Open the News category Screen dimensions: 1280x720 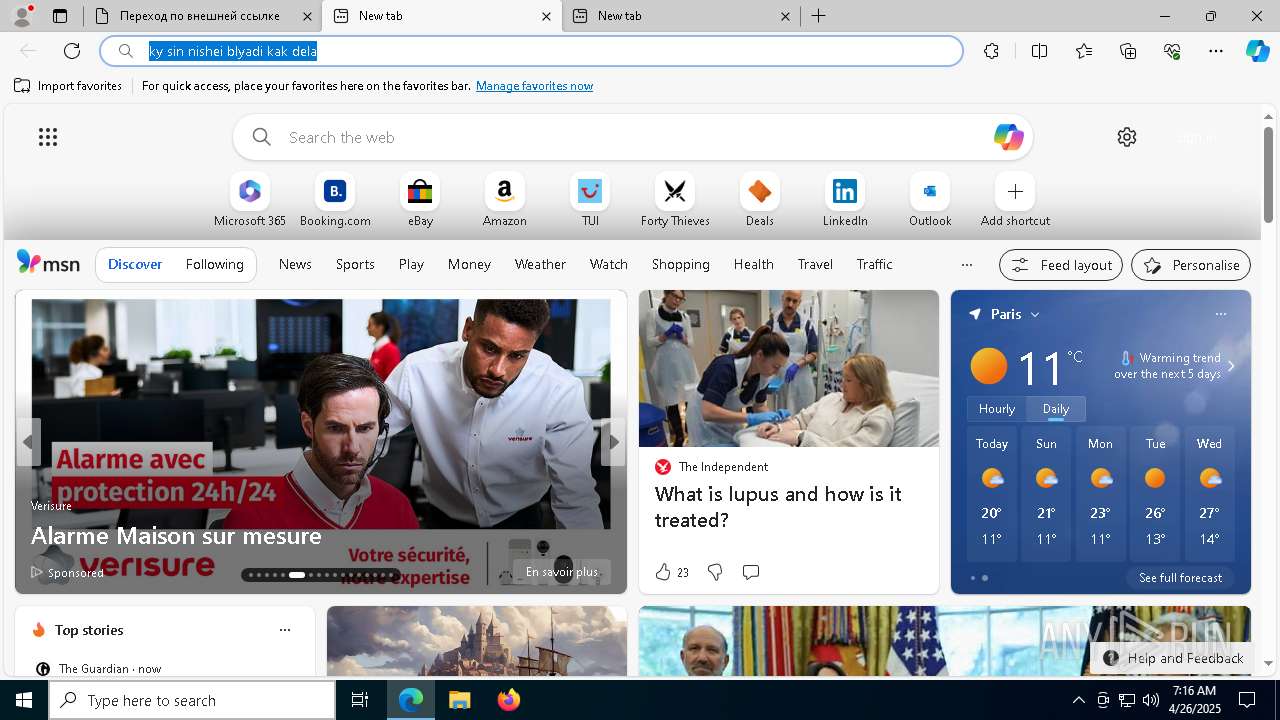(295, 264)
